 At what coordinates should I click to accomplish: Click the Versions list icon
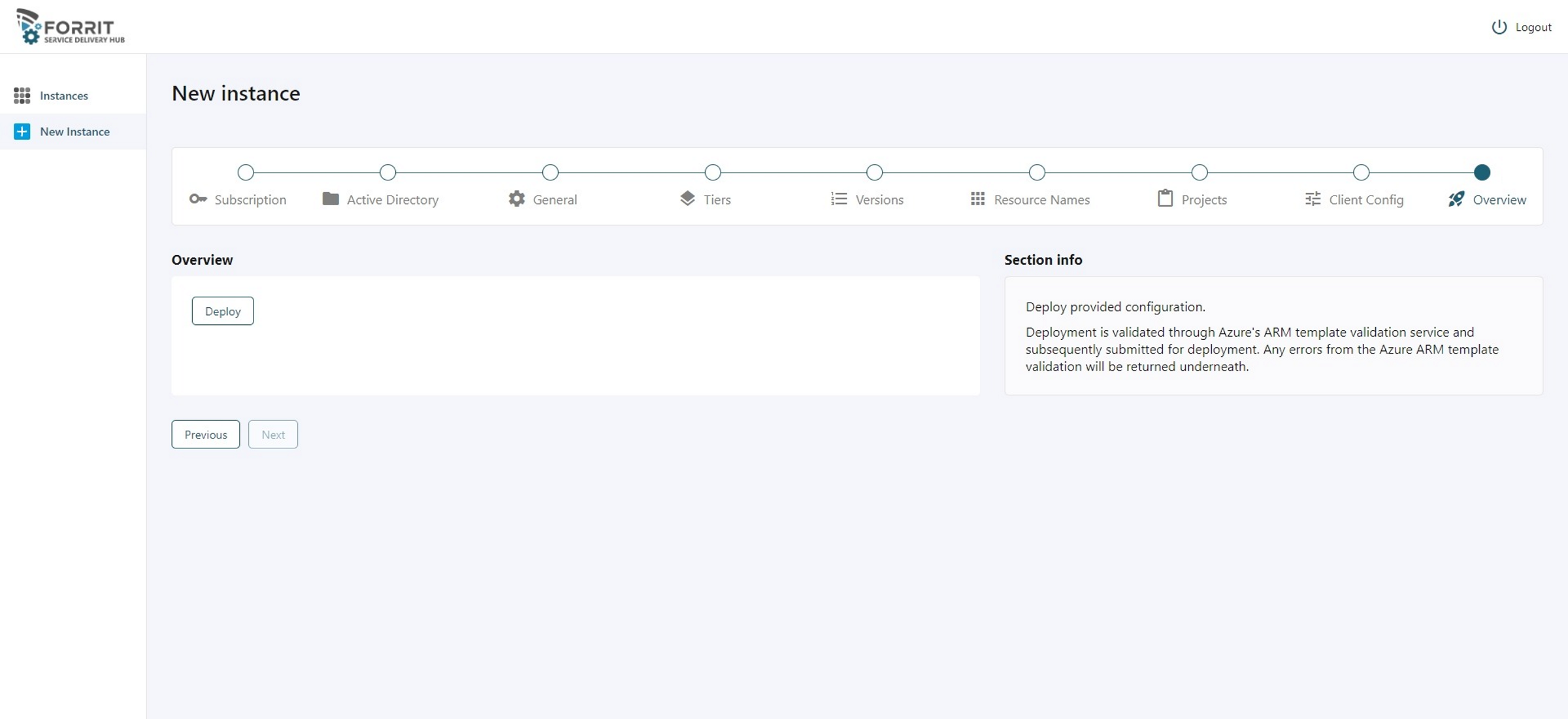tap(839, 199)
